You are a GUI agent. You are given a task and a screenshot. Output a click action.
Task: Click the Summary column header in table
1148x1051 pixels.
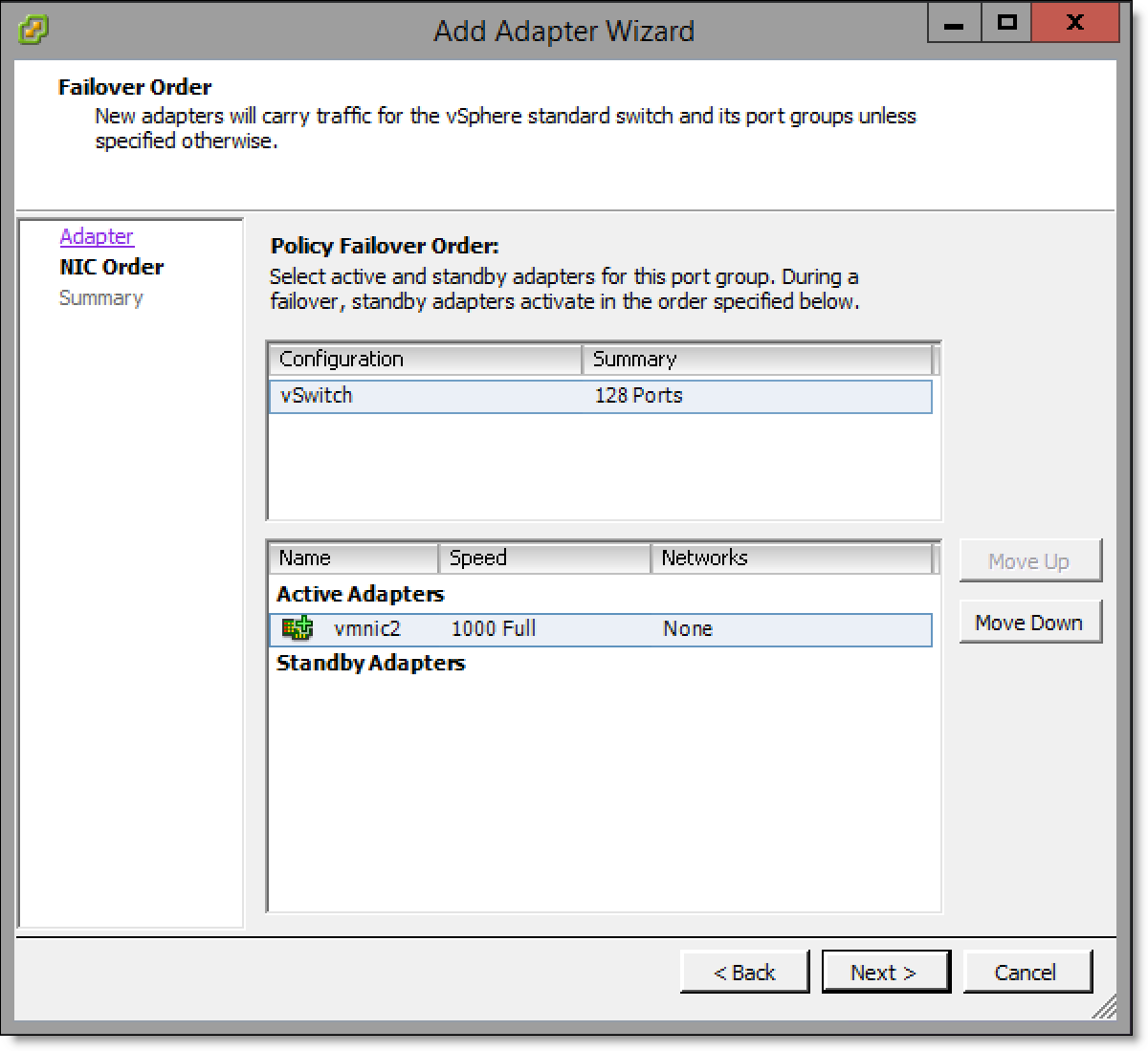[x=756, y=360]
